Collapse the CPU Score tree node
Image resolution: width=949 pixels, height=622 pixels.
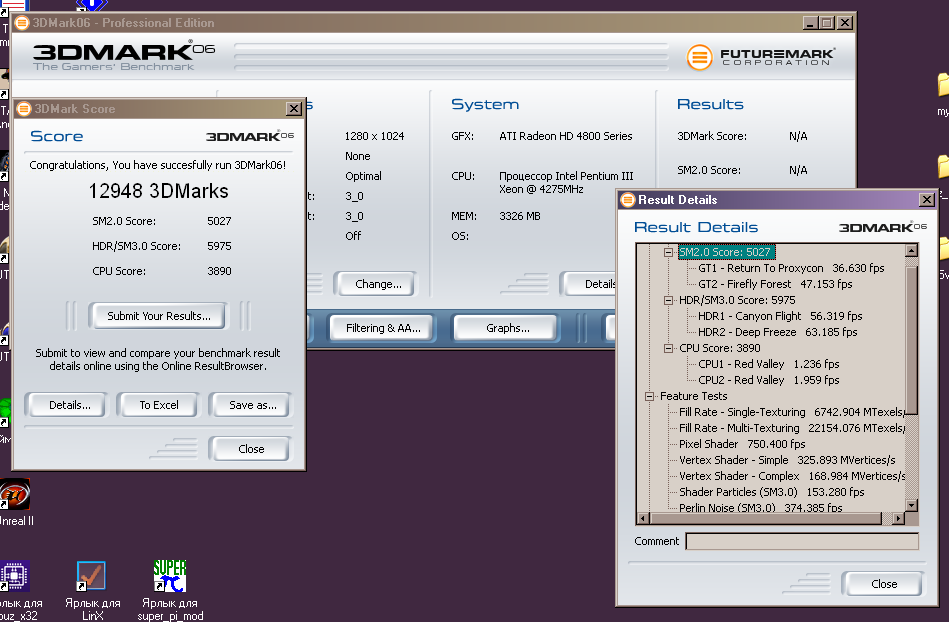(x=668, y=349)
